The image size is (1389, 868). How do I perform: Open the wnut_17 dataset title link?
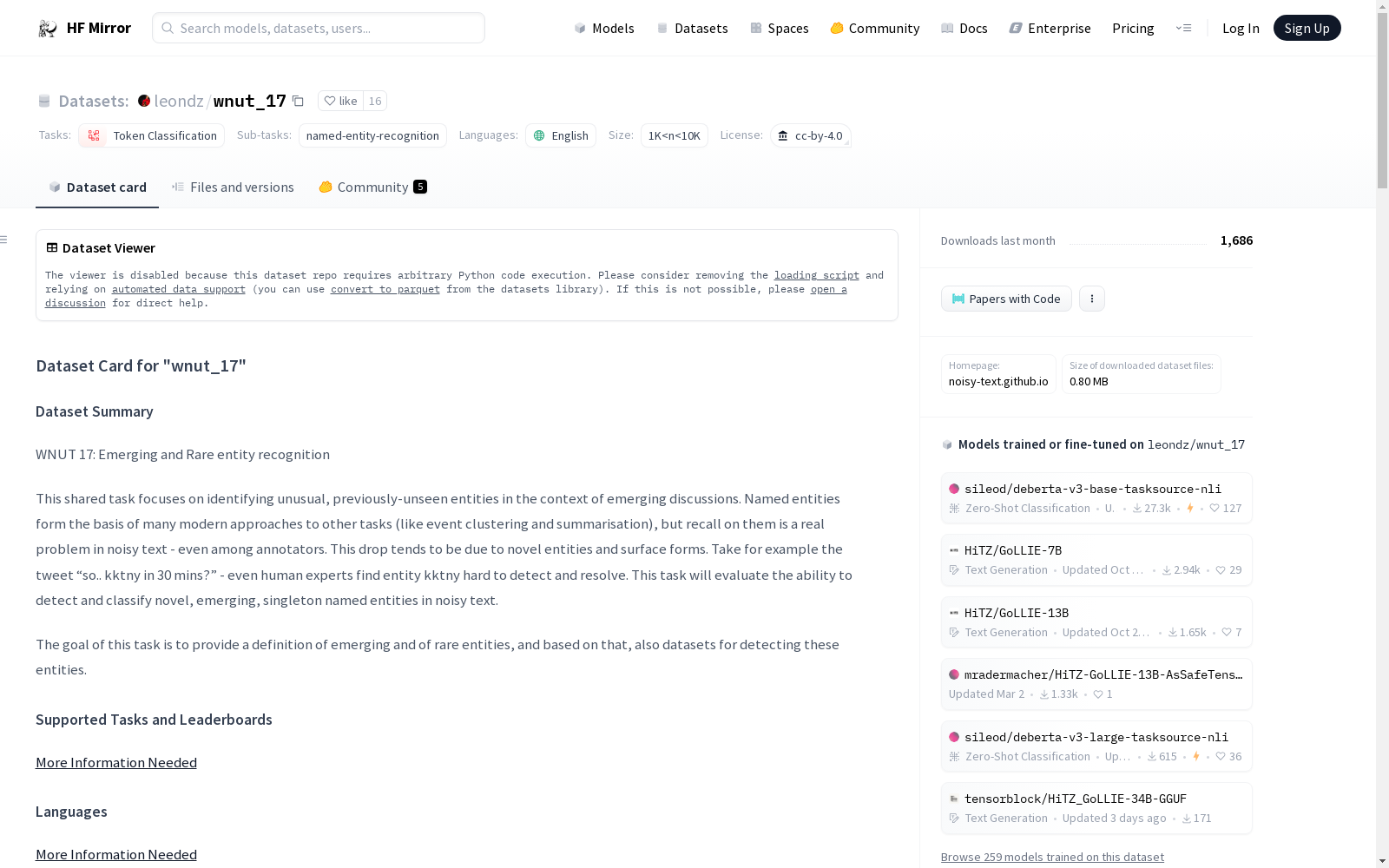(249, 101)
